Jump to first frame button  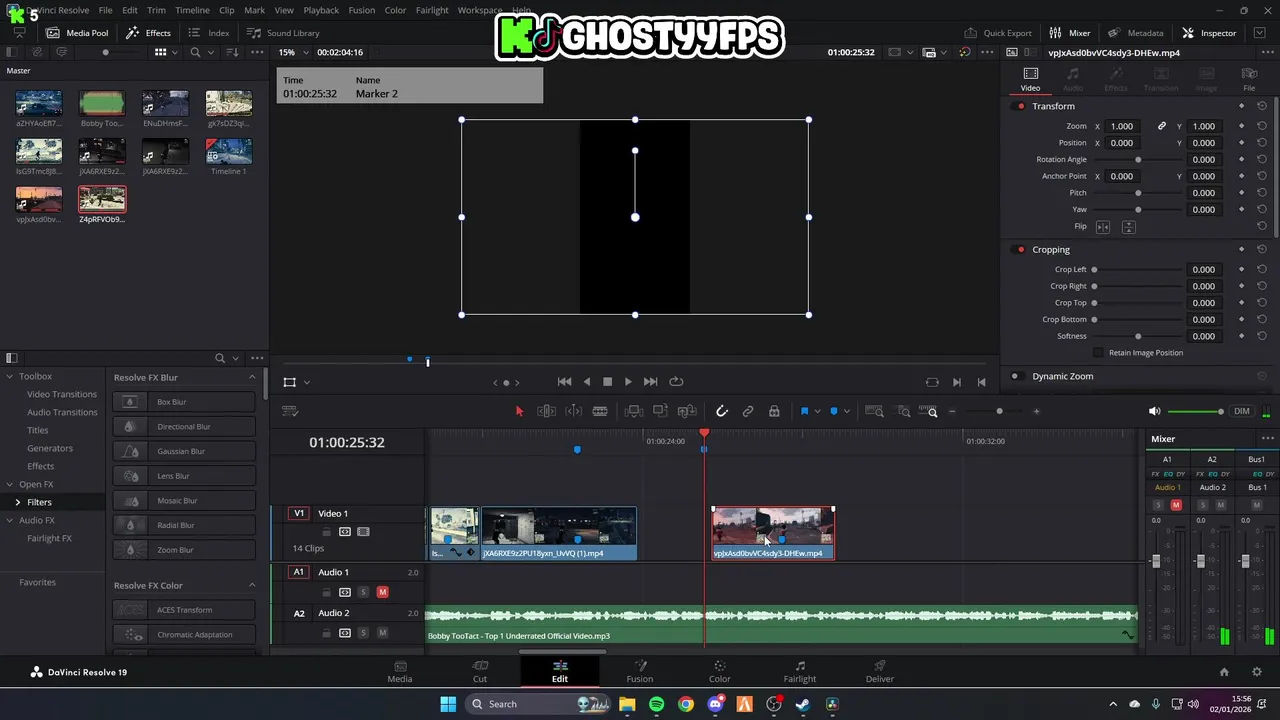[x=564, y=381]
